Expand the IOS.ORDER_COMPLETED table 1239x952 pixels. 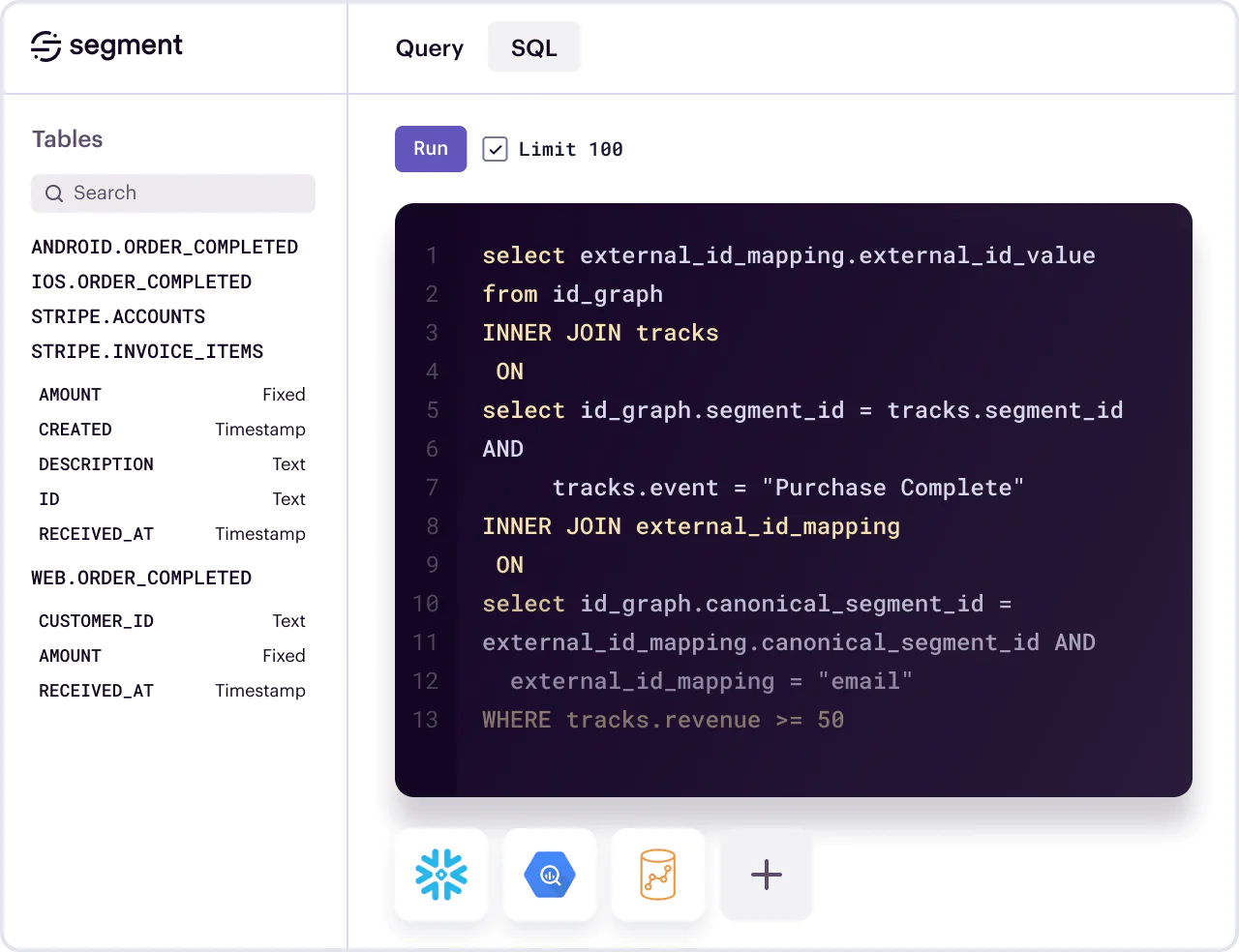[x=141, y=282]
